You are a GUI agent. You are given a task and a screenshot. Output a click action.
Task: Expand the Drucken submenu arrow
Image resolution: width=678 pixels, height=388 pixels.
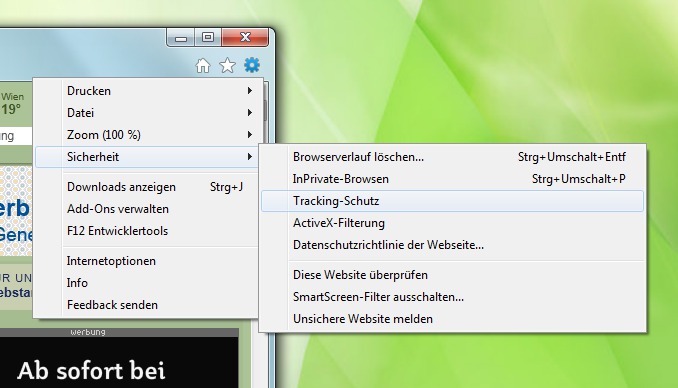250,90
